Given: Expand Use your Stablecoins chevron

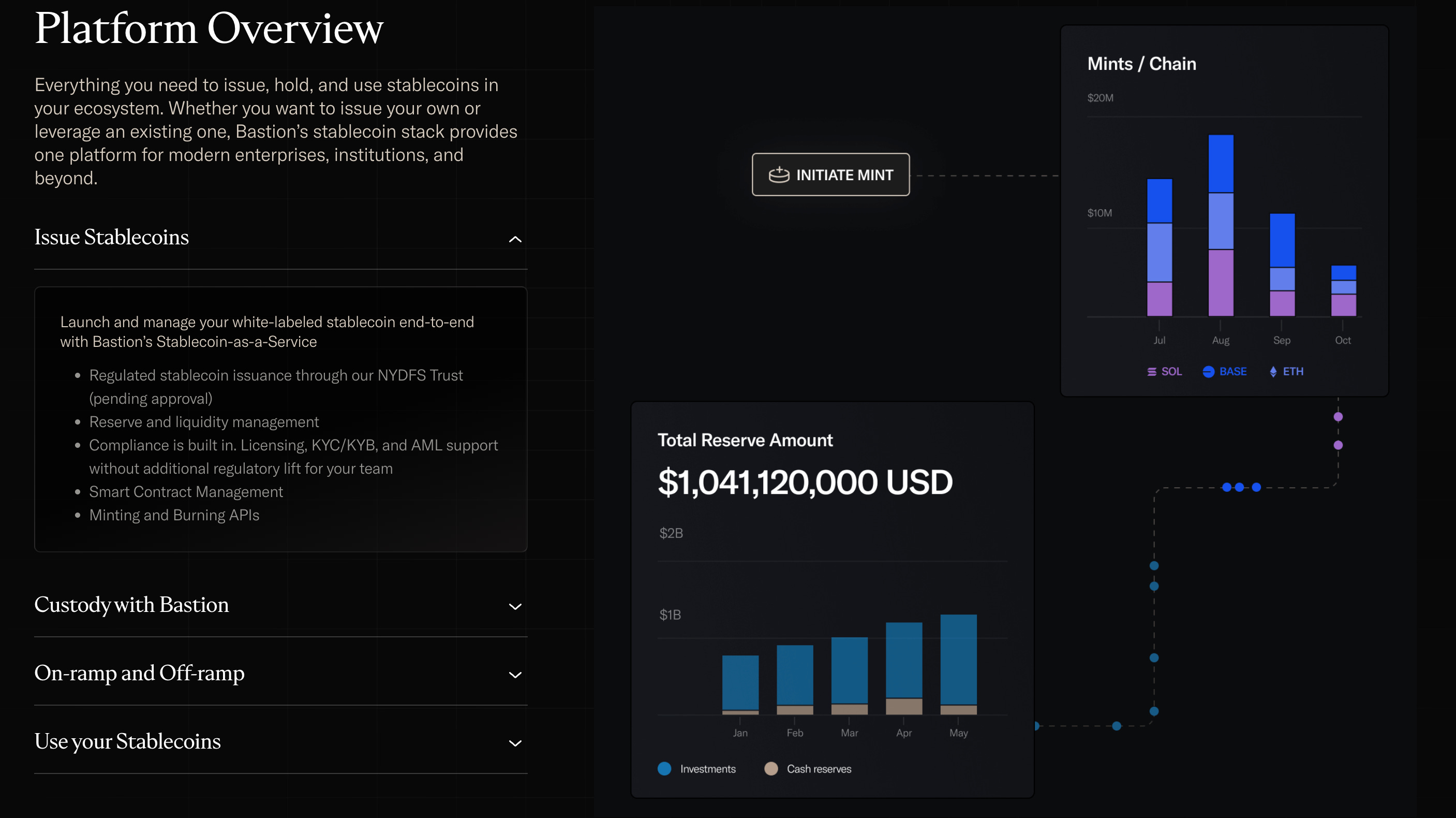Looking at the screenshot, I should click(515, 743).
